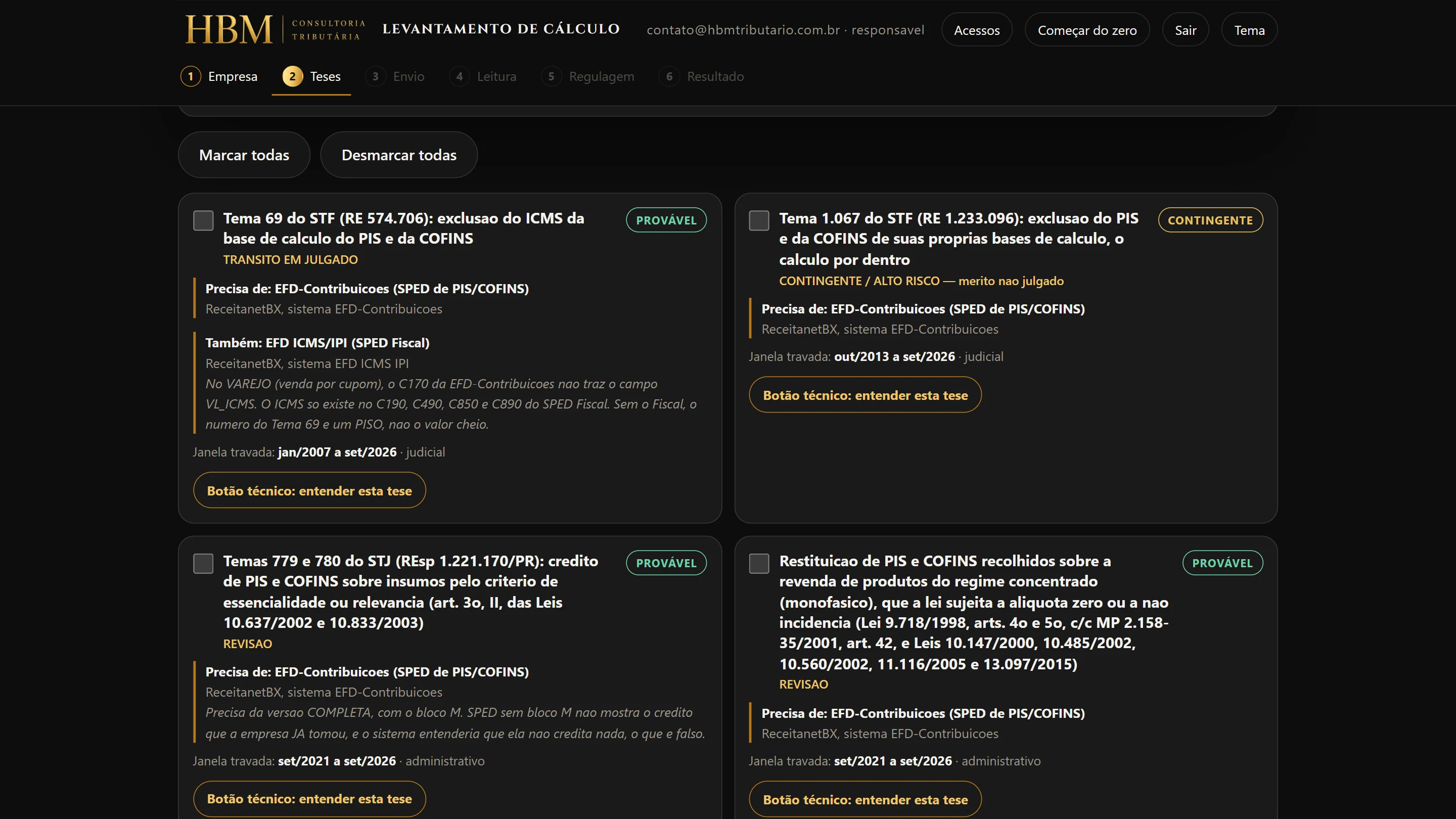Viewport: 1456px width, 819px height.
Task: Click 'Precisa de: EFD-Contribuicoes' in Tema 69 card
Action: pos(368,288)
